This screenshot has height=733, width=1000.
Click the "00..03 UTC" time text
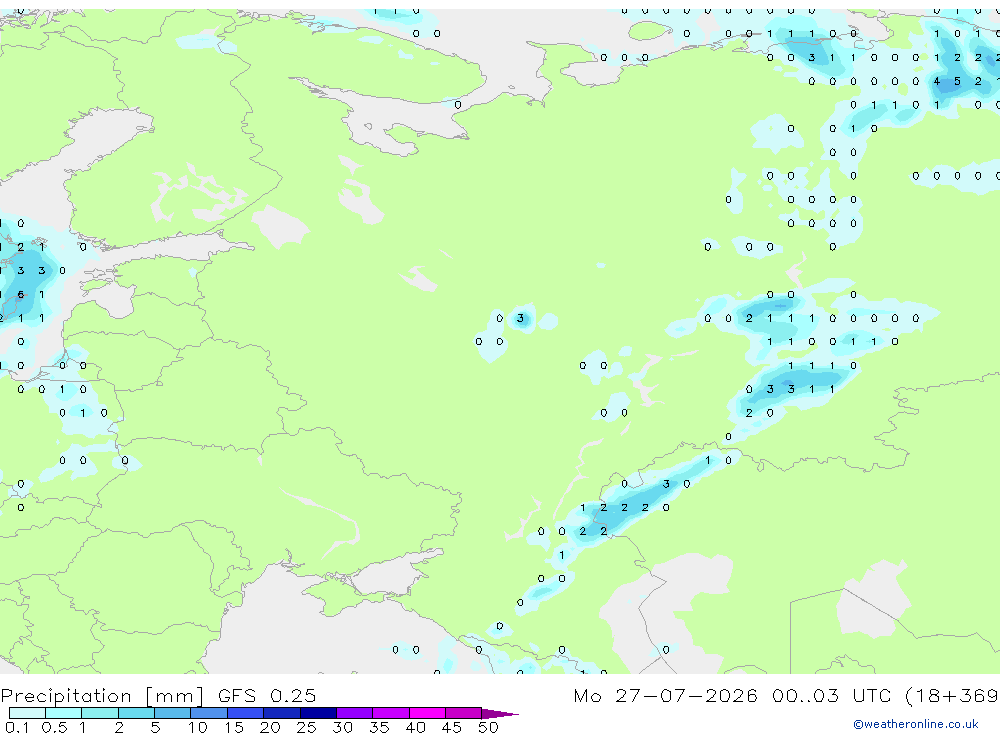(832, 695)
